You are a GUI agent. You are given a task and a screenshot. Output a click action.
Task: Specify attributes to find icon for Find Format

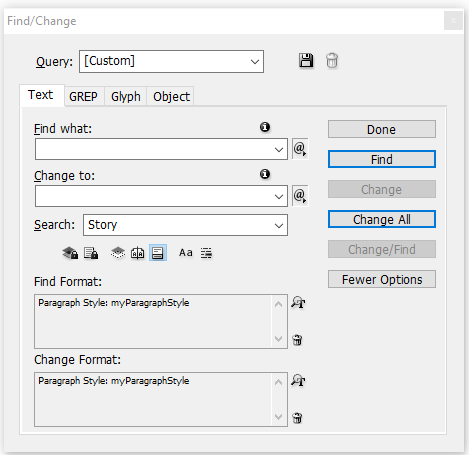298,303
